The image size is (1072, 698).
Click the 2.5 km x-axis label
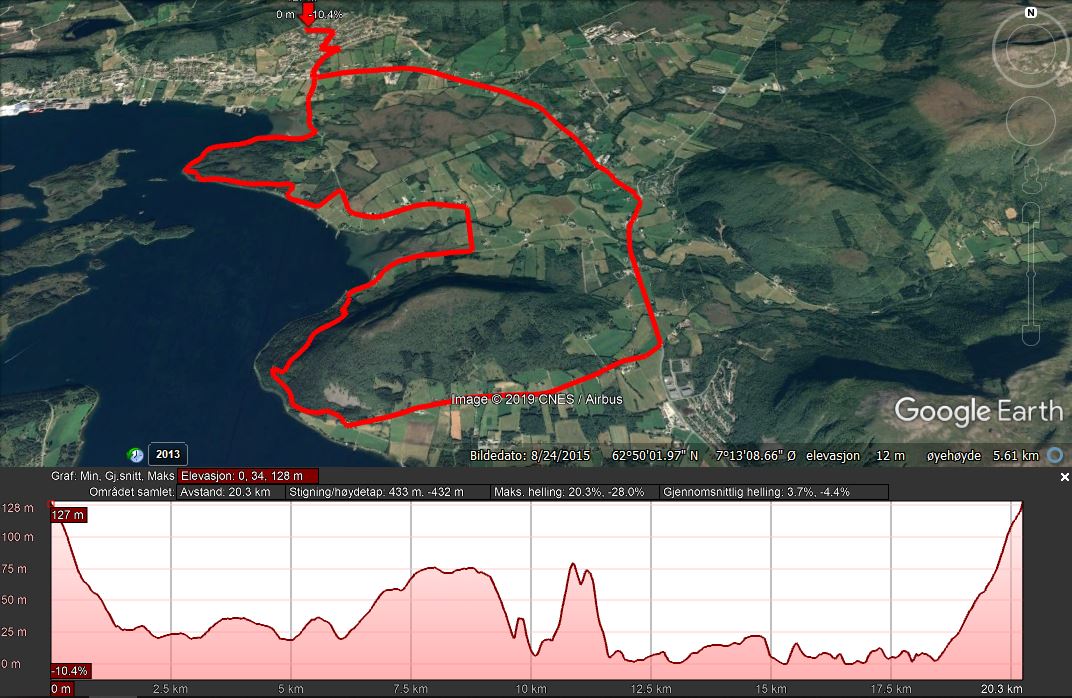click(170, 689)
